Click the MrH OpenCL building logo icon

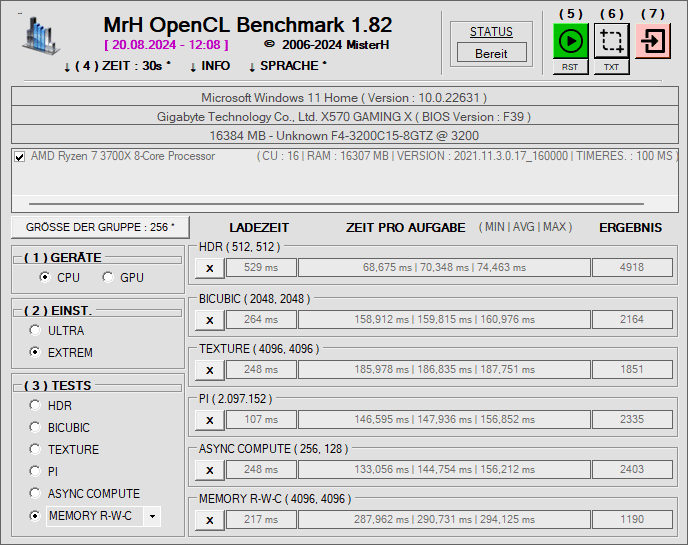click(41, 36)
